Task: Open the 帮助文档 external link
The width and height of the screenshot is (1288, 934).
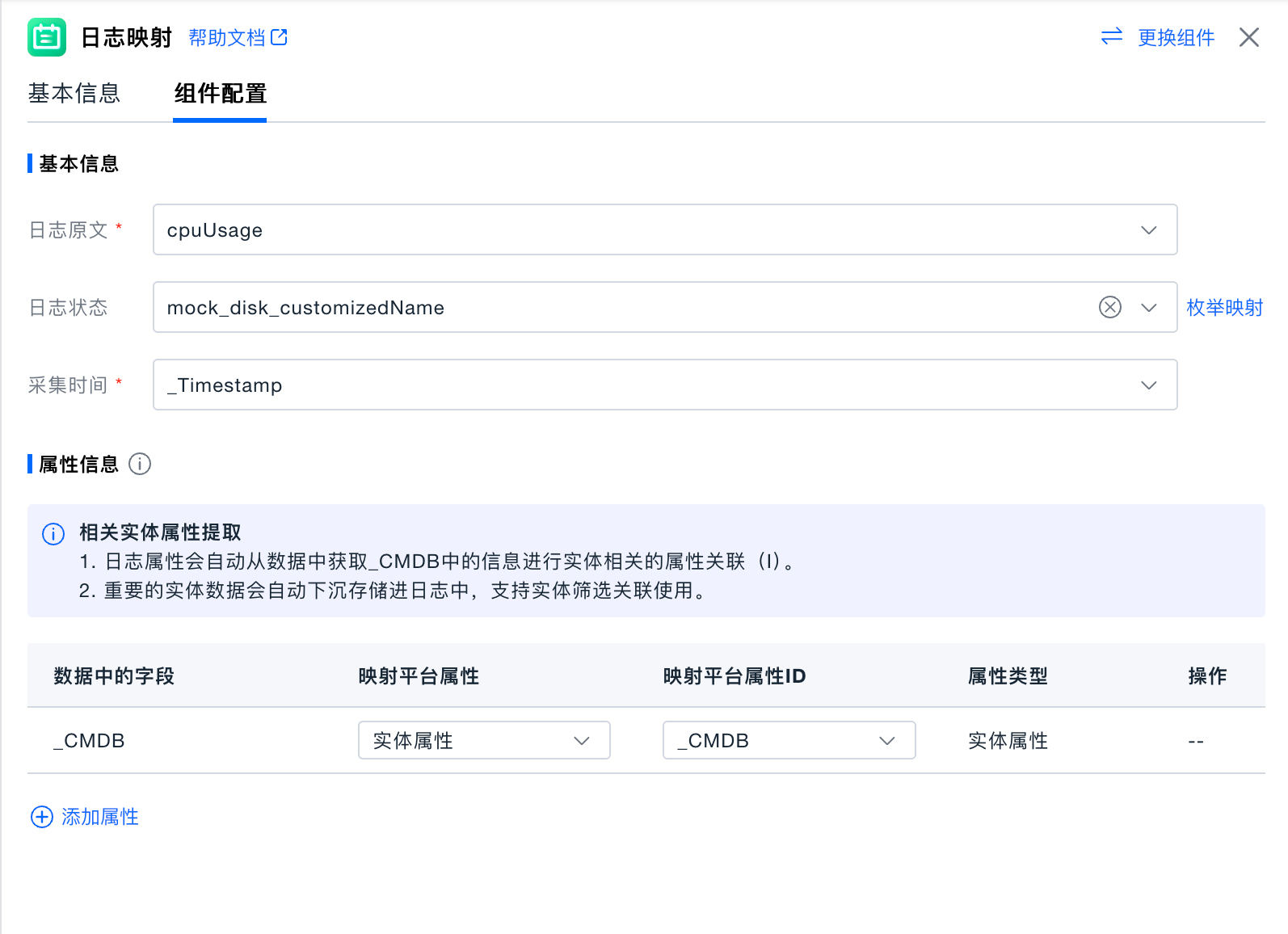Action: pos(238,37)
